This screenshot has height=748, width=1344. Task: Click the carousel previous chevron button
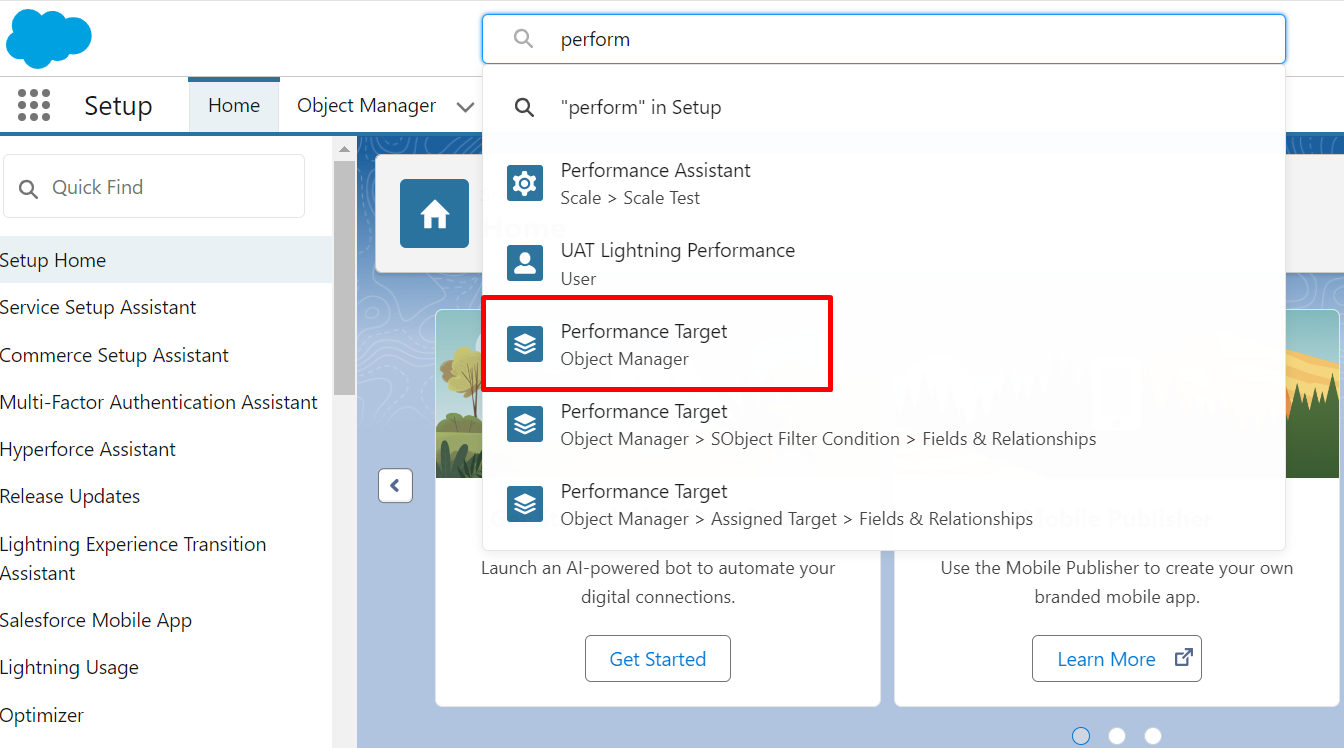[x=395, y=486]
